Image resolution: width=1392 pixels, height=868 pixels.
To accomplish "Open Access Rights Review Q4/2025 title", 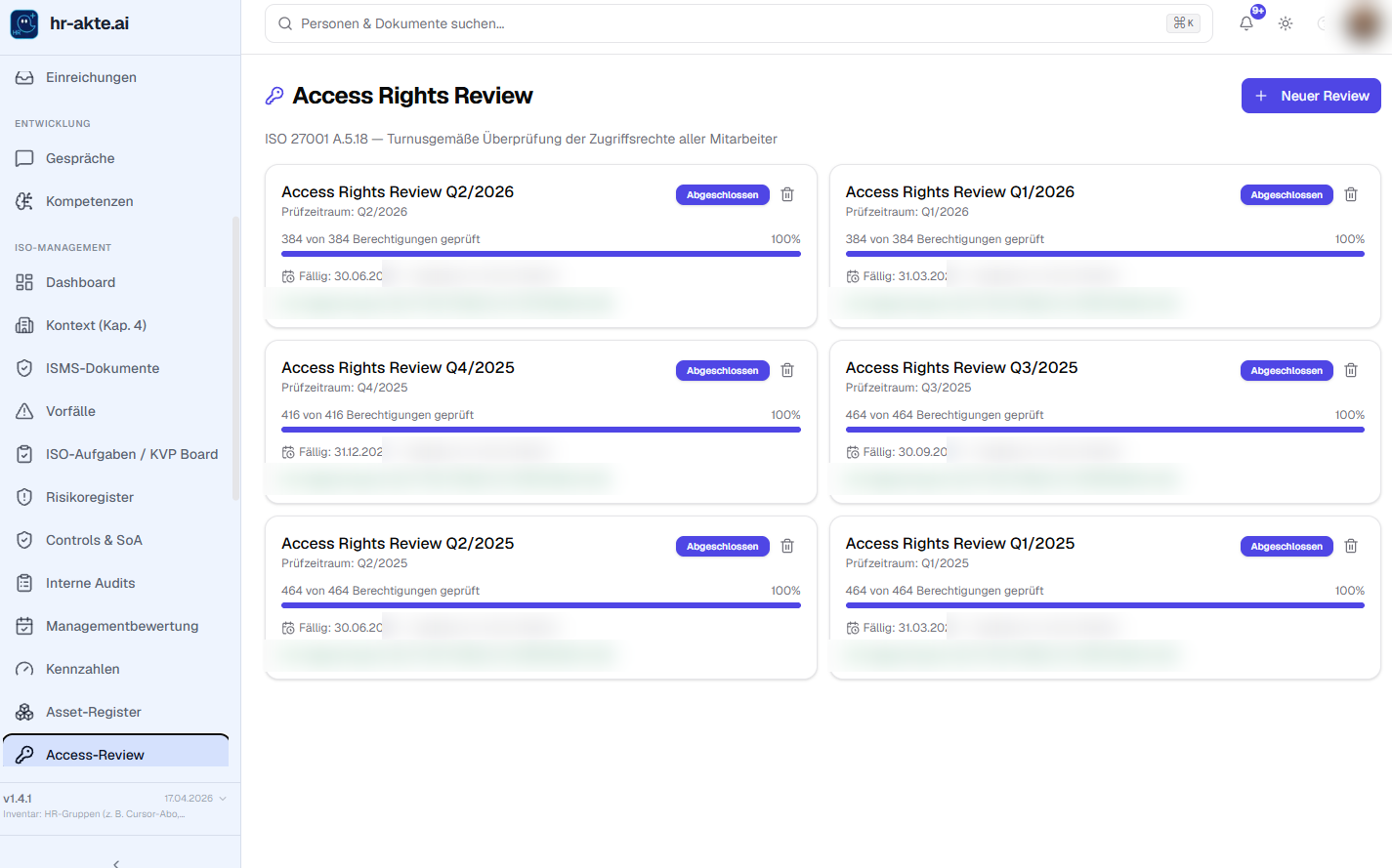I will (x=398, y=368).
